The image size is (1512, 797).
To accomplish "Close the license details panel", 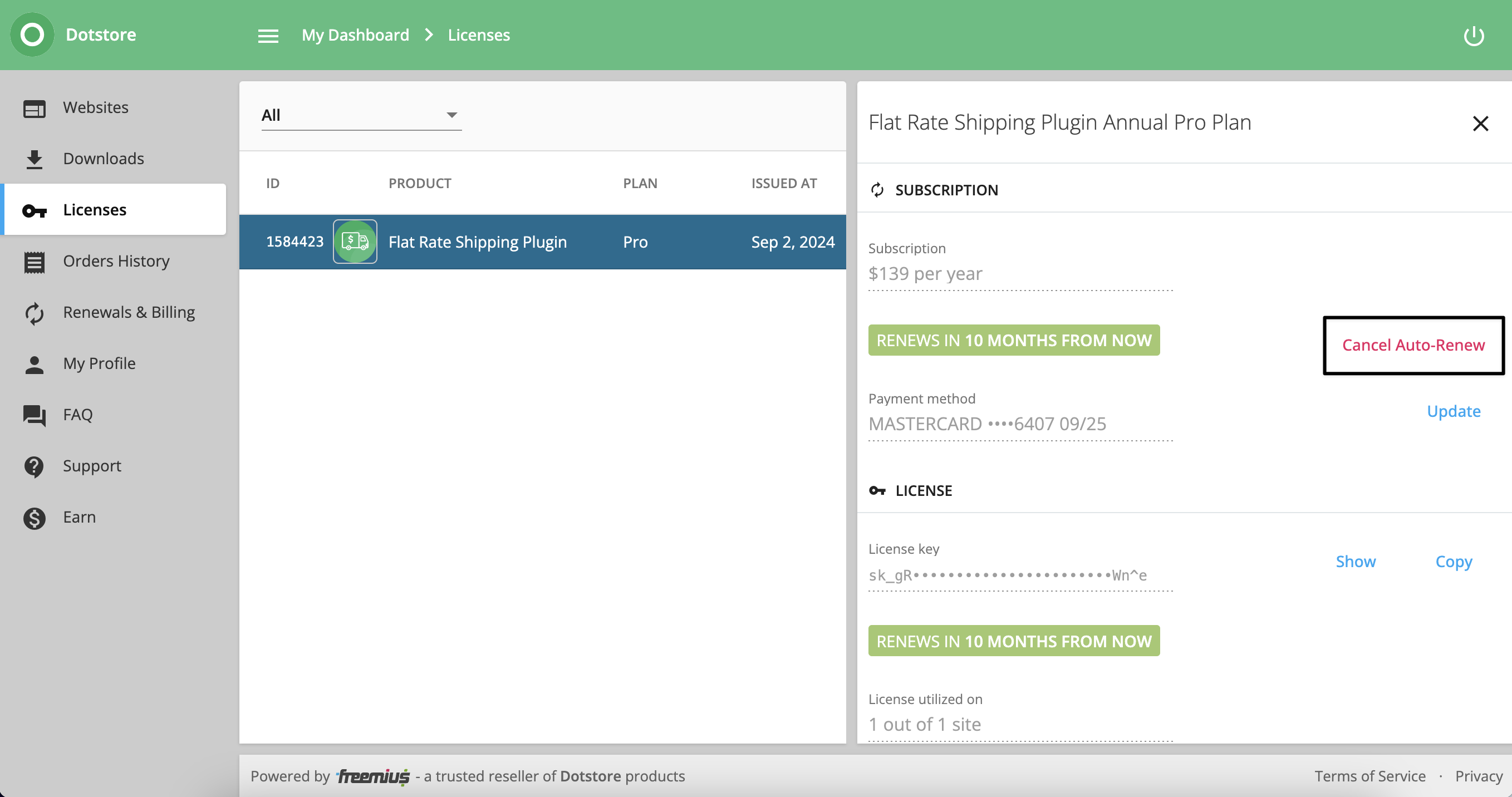I will pos(1480,123).
